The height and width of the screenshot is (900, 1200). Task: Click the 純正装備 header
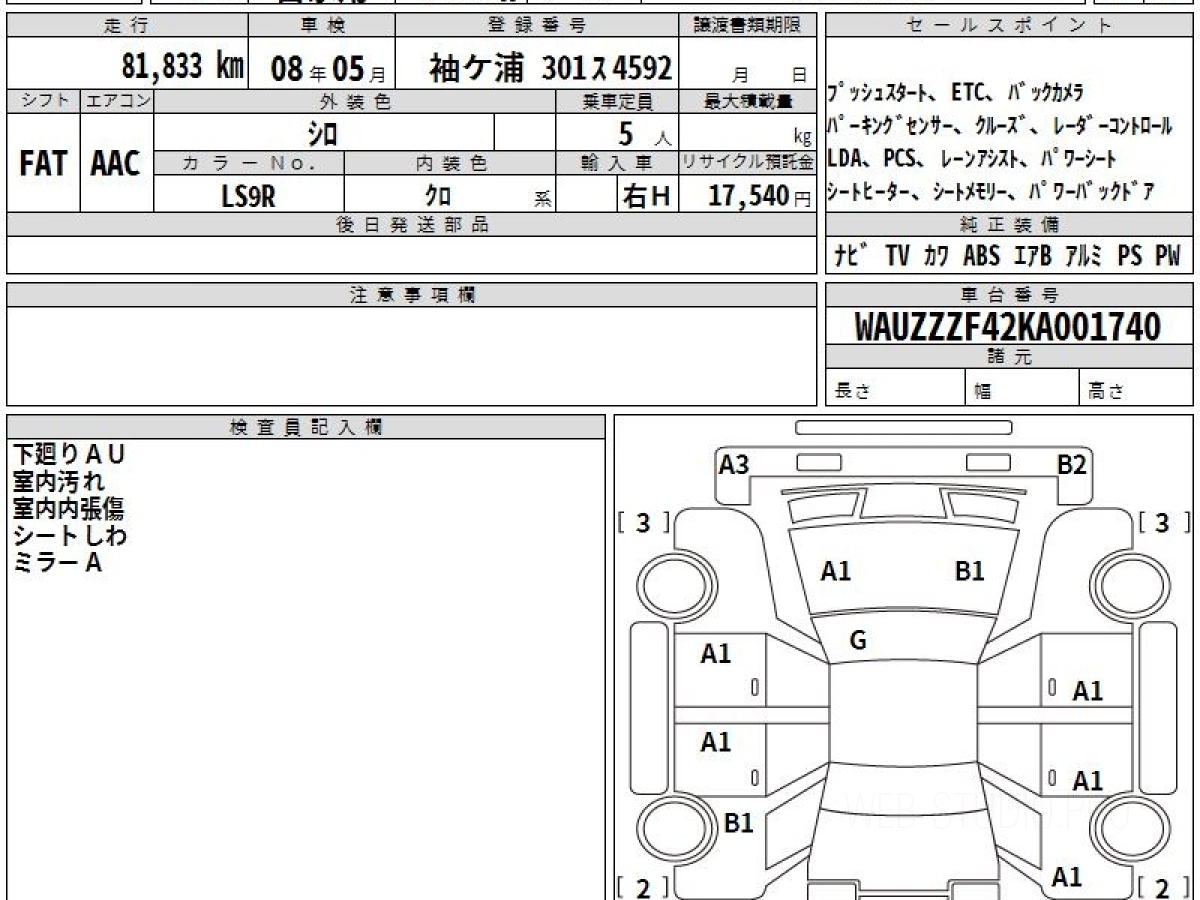coord(1009,225)
